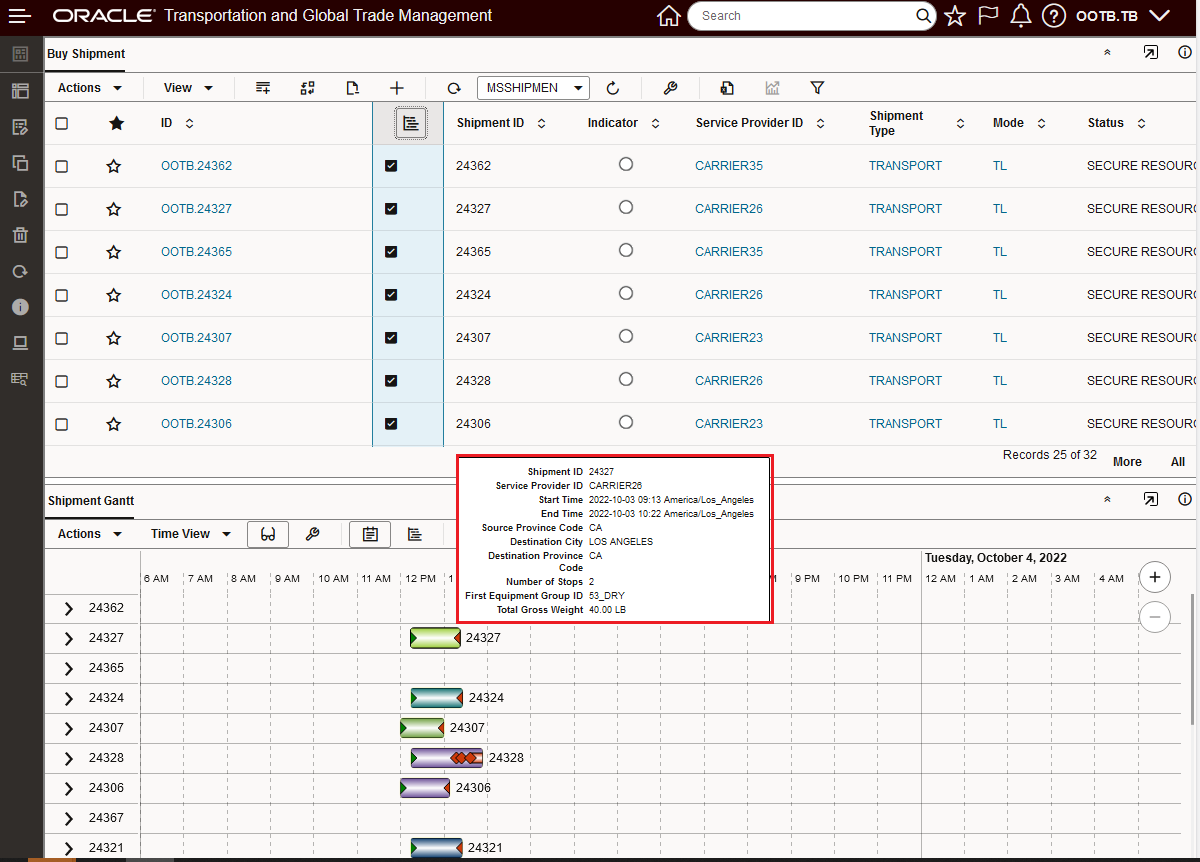Open TL mode link for shipment 24306
The height and width of the screenshot is (862, 1200).
click(1000, 424)
